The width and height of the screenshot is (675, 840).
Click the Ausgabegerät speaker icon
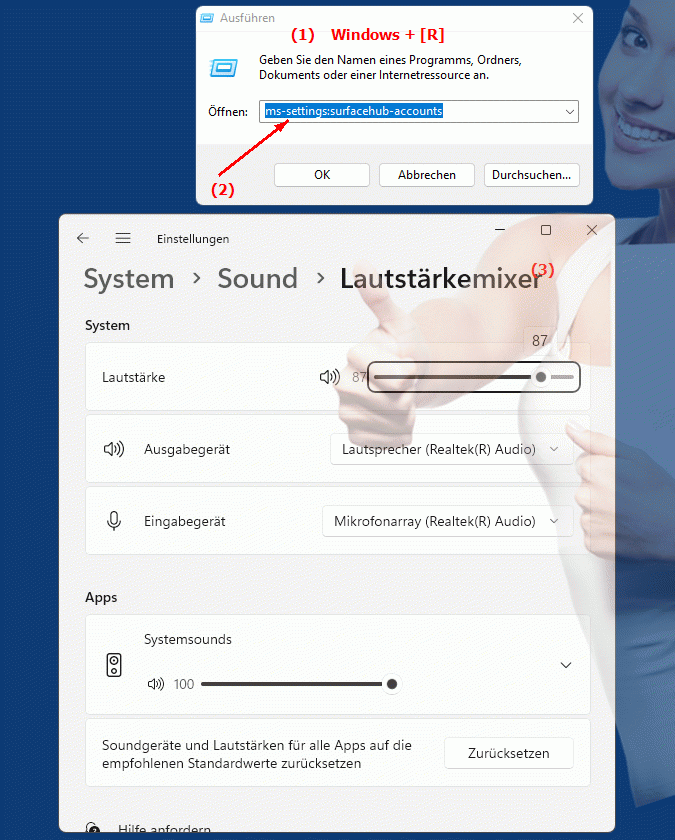pos(114,449)
